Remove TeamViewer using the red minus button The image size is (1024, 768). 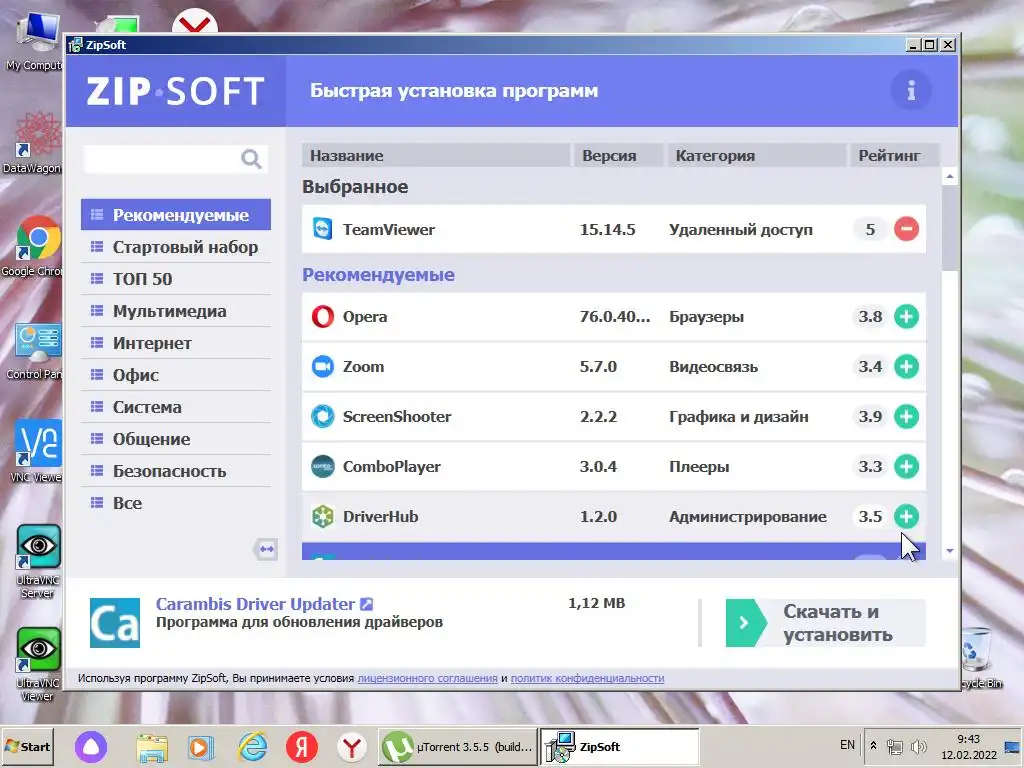pyautogui.click(x=906, y=229)
